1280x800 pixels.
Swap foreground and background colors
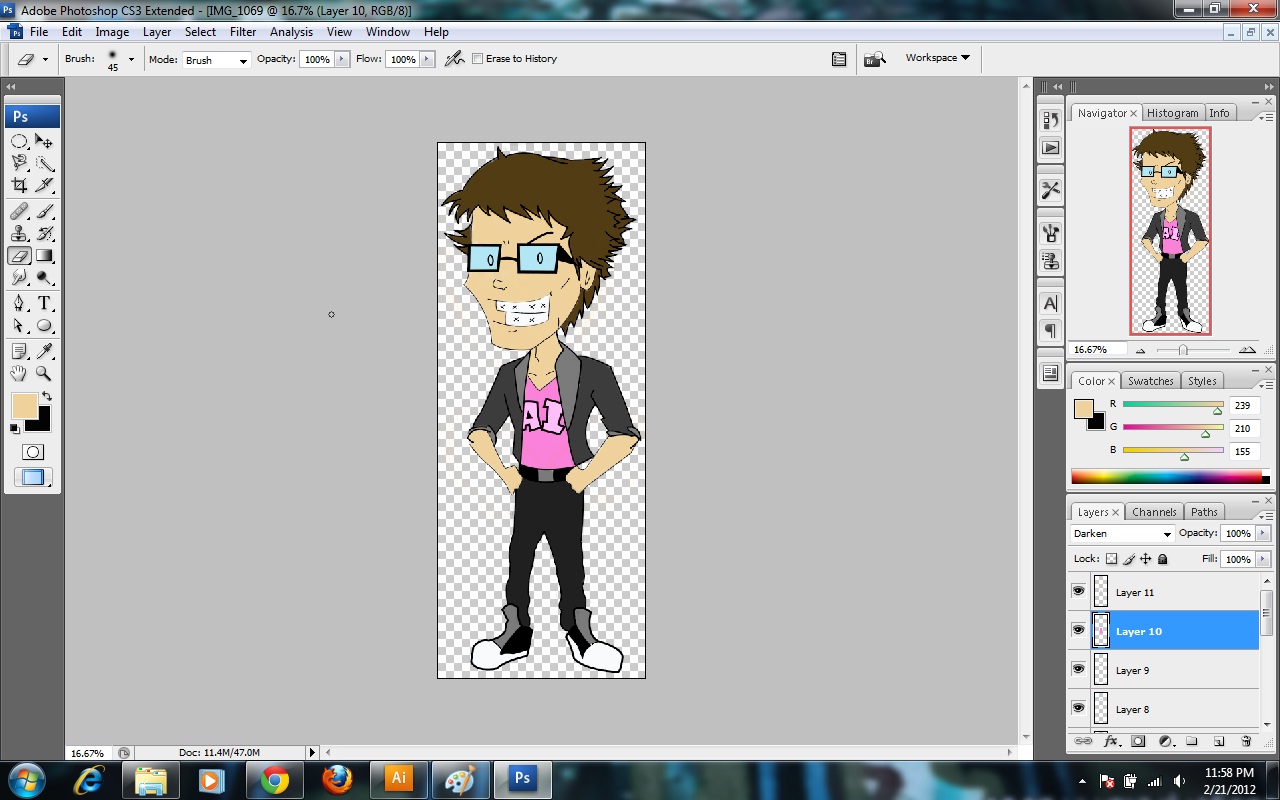[x=47, y=397]
